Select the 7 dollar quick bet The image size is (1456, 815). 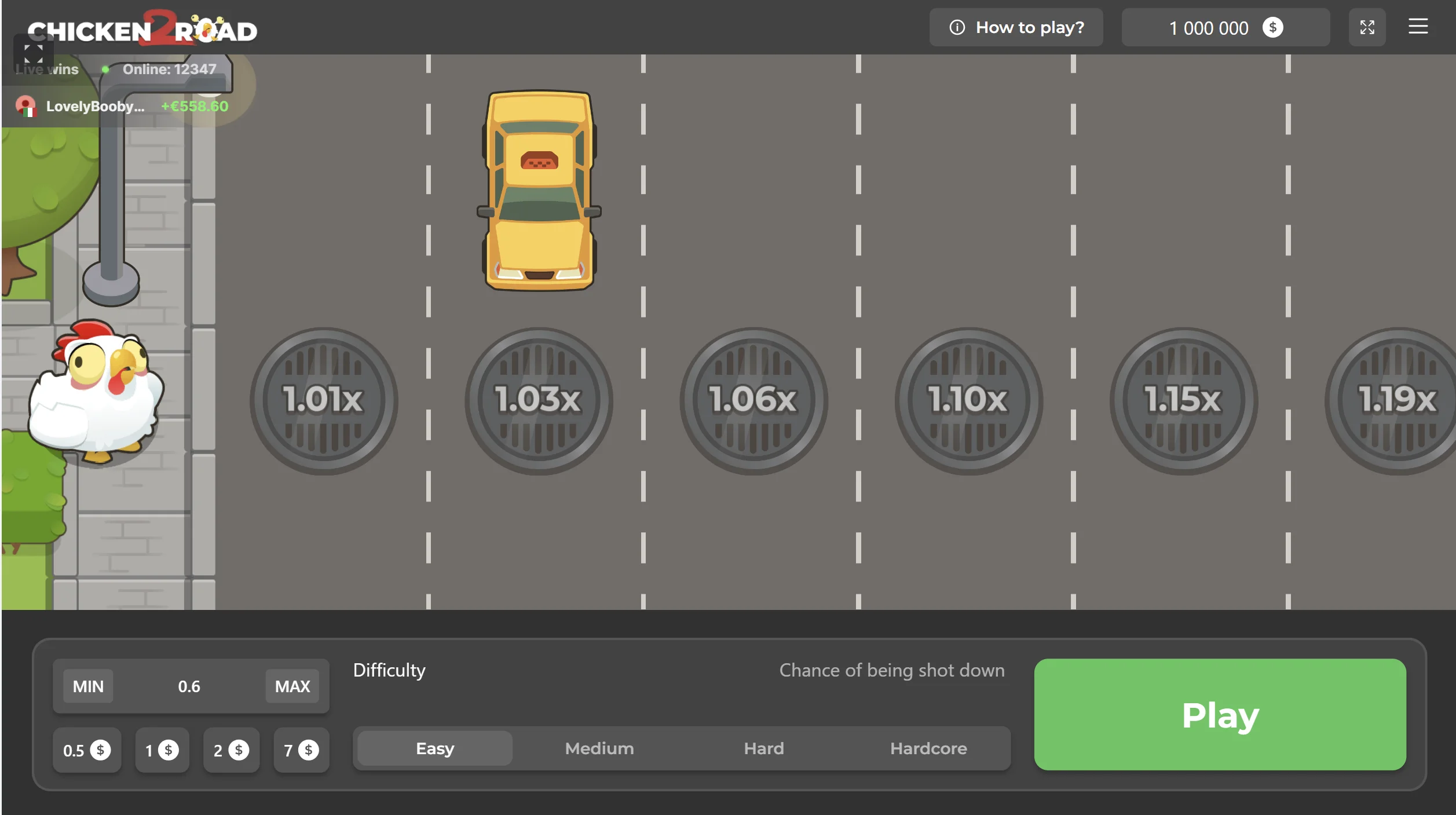(x=301, y=751)
